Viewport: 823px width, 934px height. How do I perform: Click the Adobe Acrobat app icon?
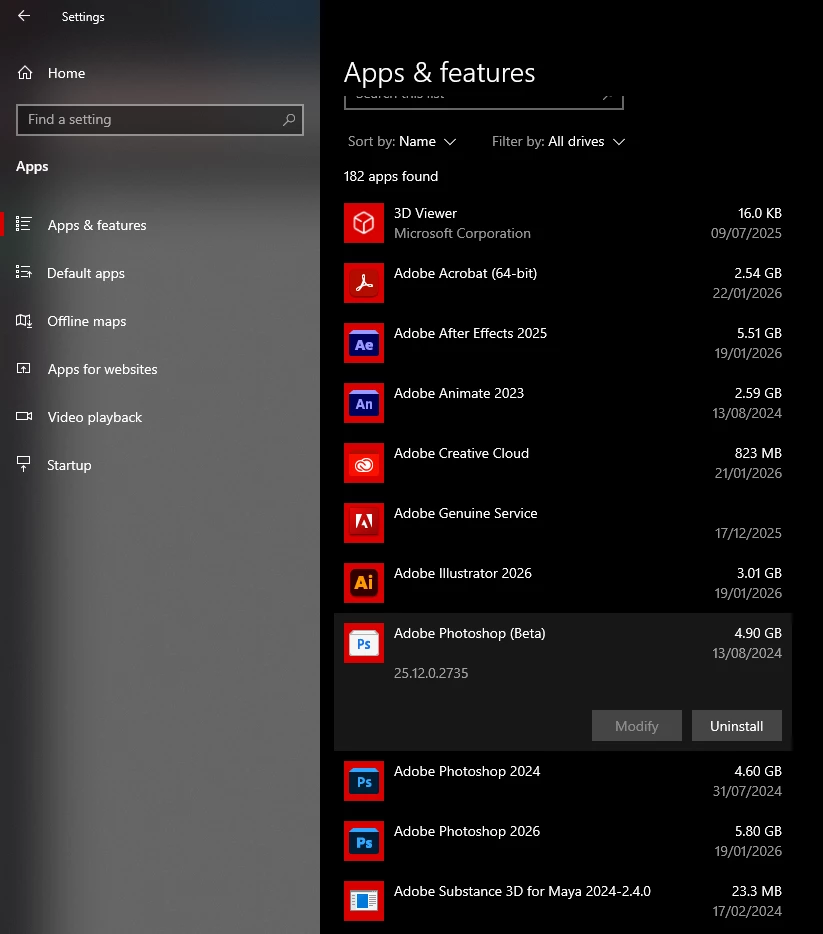[x=364, y=283]
